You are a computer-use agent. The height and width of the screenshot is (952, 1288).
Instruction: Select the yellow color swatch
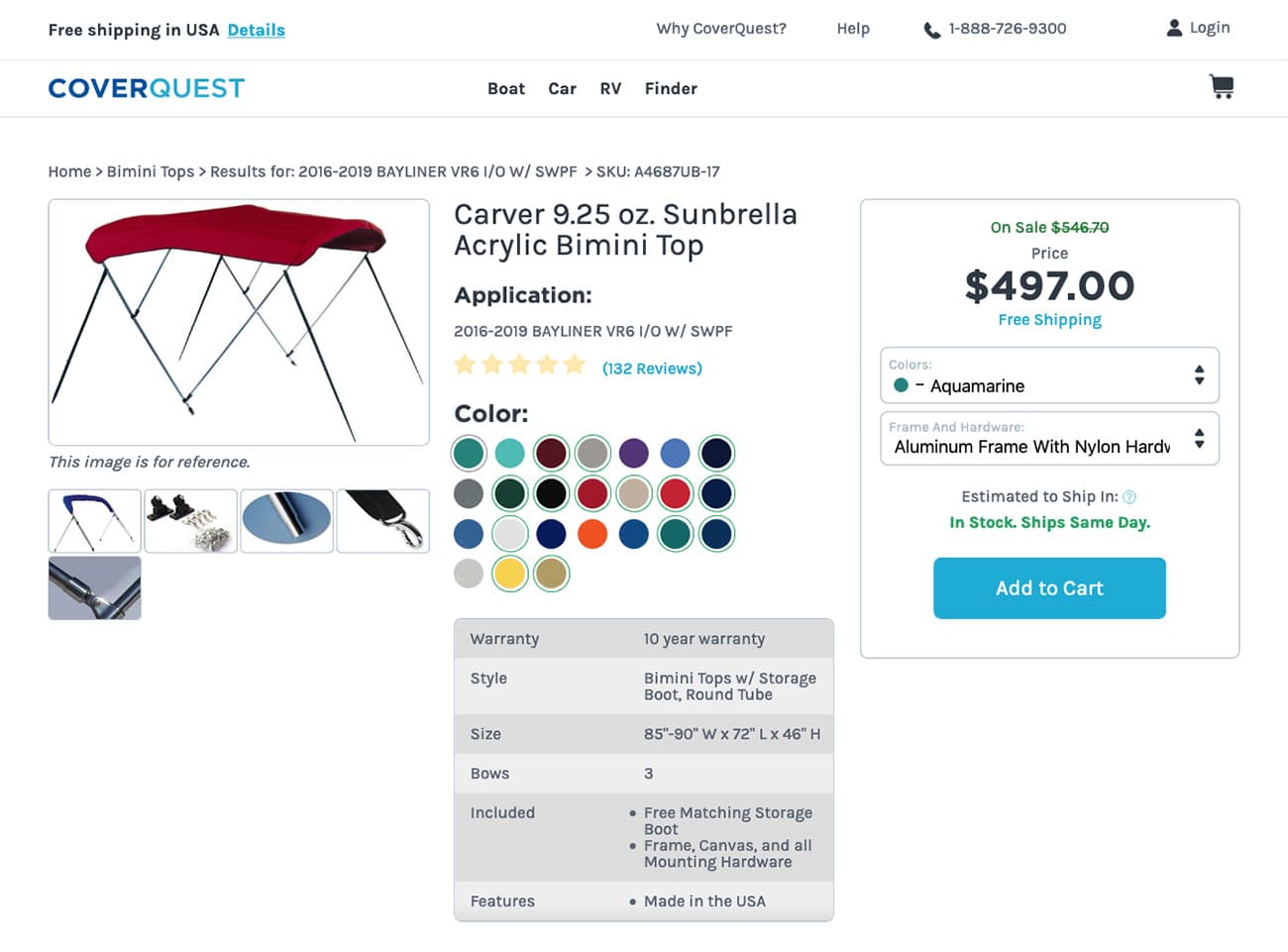[x=509, y=574]
